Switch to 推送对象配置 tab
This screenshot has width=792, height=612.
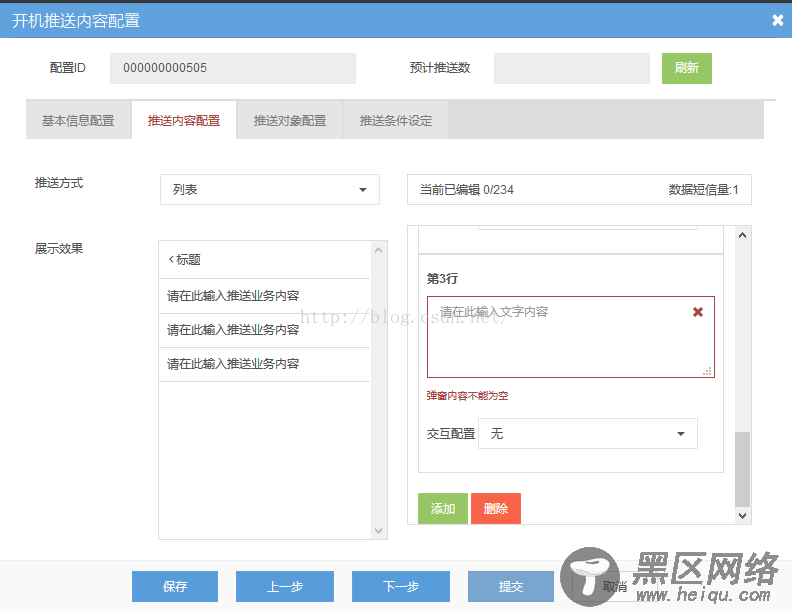[x=290, y=120]
